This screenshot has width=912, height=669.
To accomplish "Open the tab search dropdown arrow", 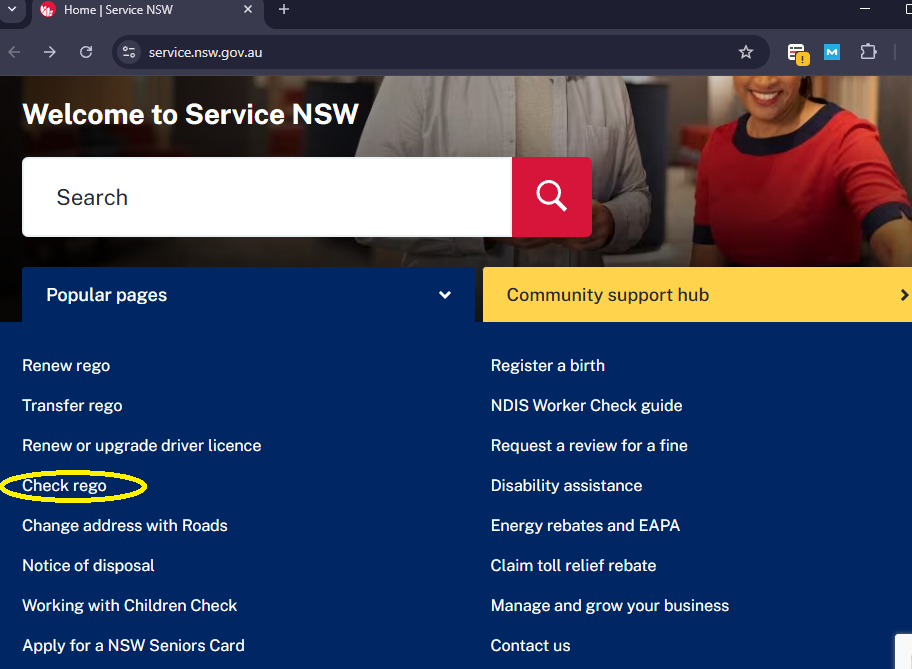I will click(x=11, y=9).
